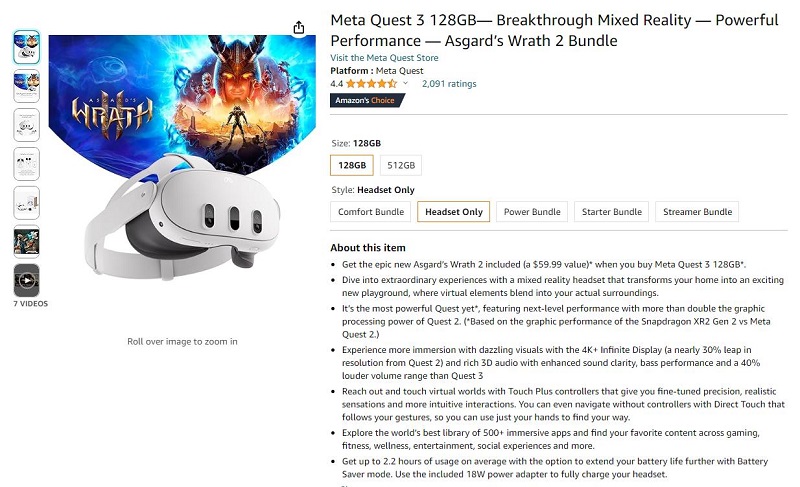Click the share icon above product image
The height and width of the screenshot is (487, 800).
299,28
